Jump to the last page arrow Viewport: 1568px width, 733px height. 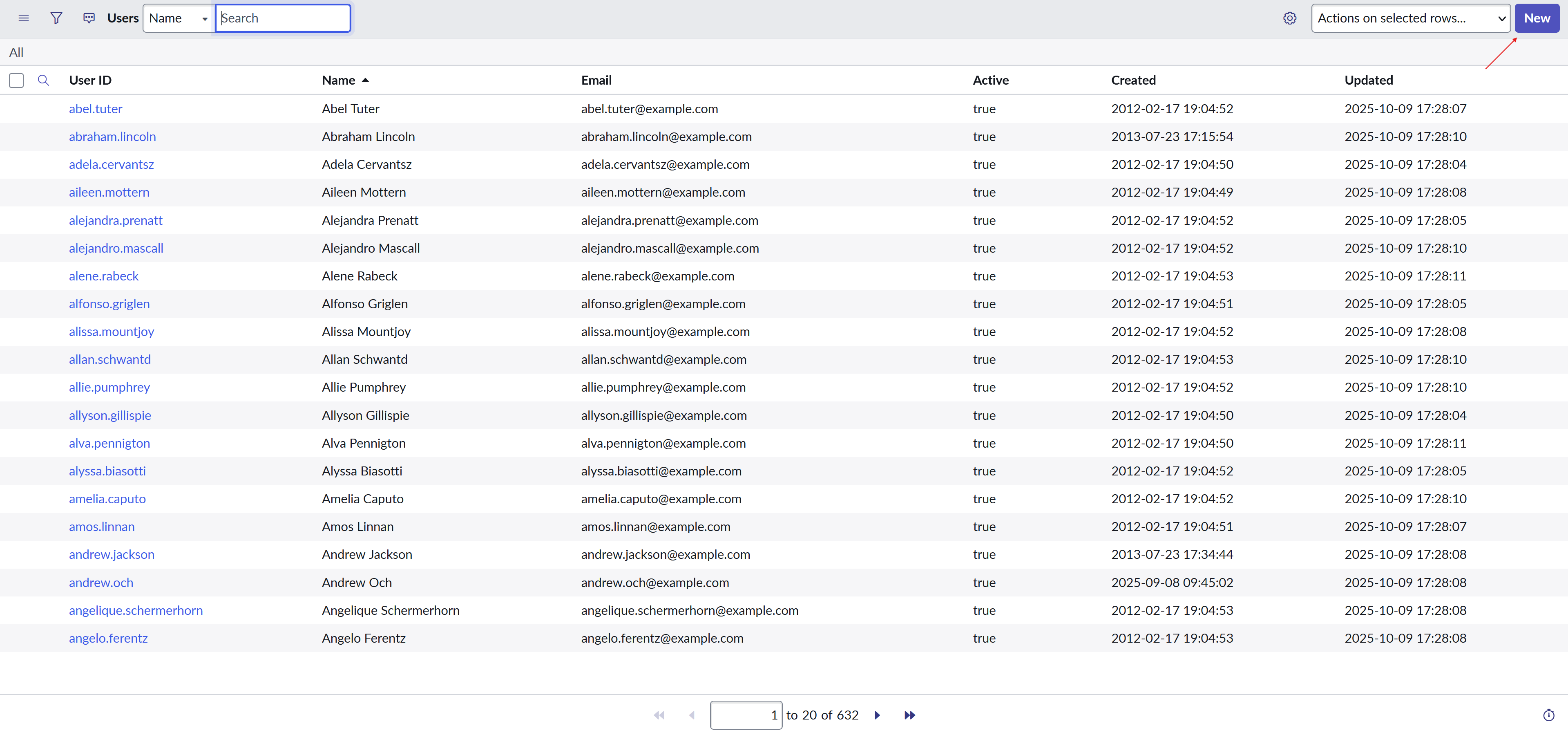(909, 715)
